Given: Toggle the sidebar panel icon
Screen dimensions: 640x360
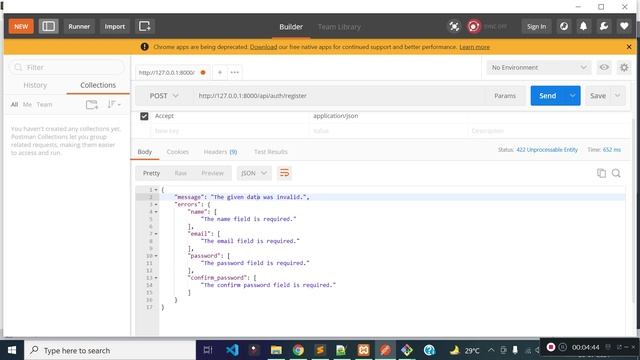Looking at the screenshot, I should (x=49, y=27).
